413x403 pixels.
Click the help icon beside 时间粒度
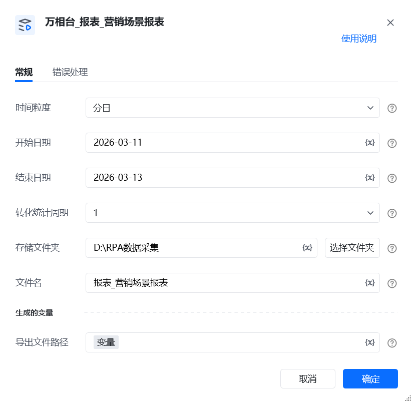tap(392, 108)
